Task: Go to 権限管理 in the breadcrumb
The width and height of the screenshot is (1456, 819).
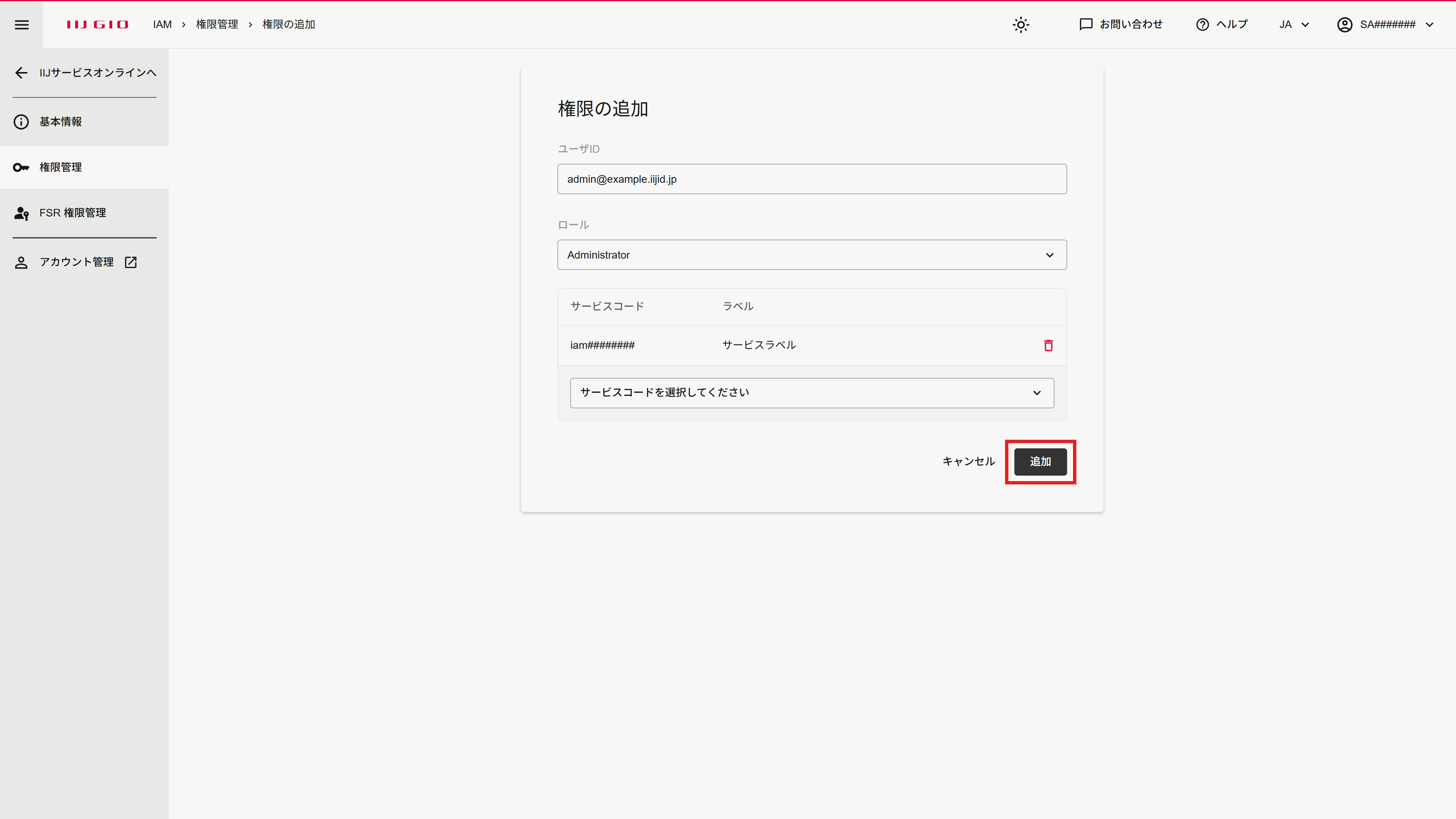Action: 217,24
